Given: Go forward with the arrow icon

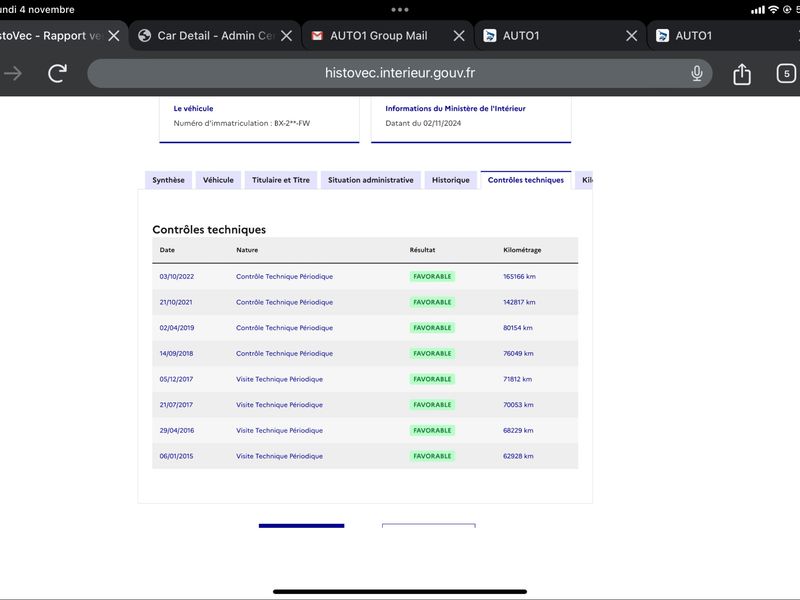Looking at the screenshot, I should (x=13, y=73).
